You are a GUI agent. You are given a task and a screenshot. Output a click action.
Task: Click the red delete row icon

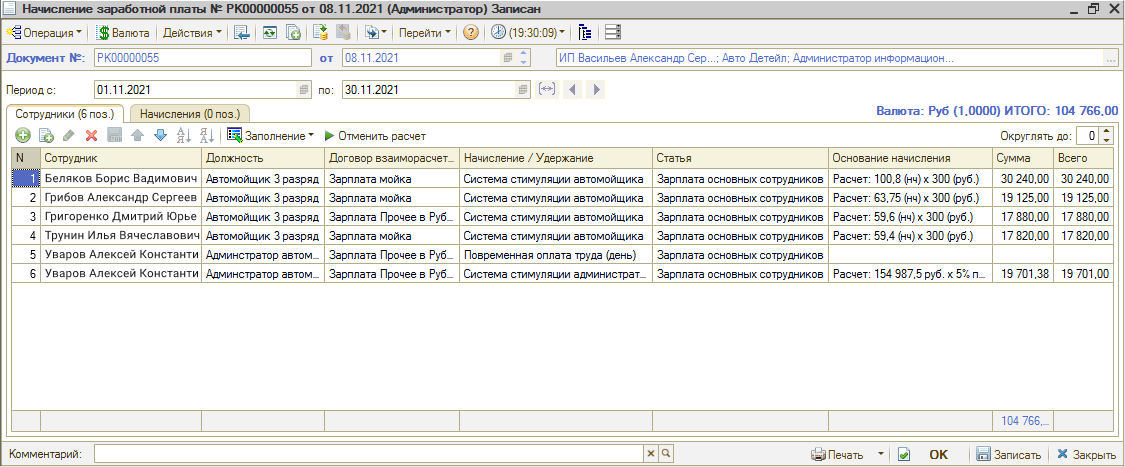(91, 136)
